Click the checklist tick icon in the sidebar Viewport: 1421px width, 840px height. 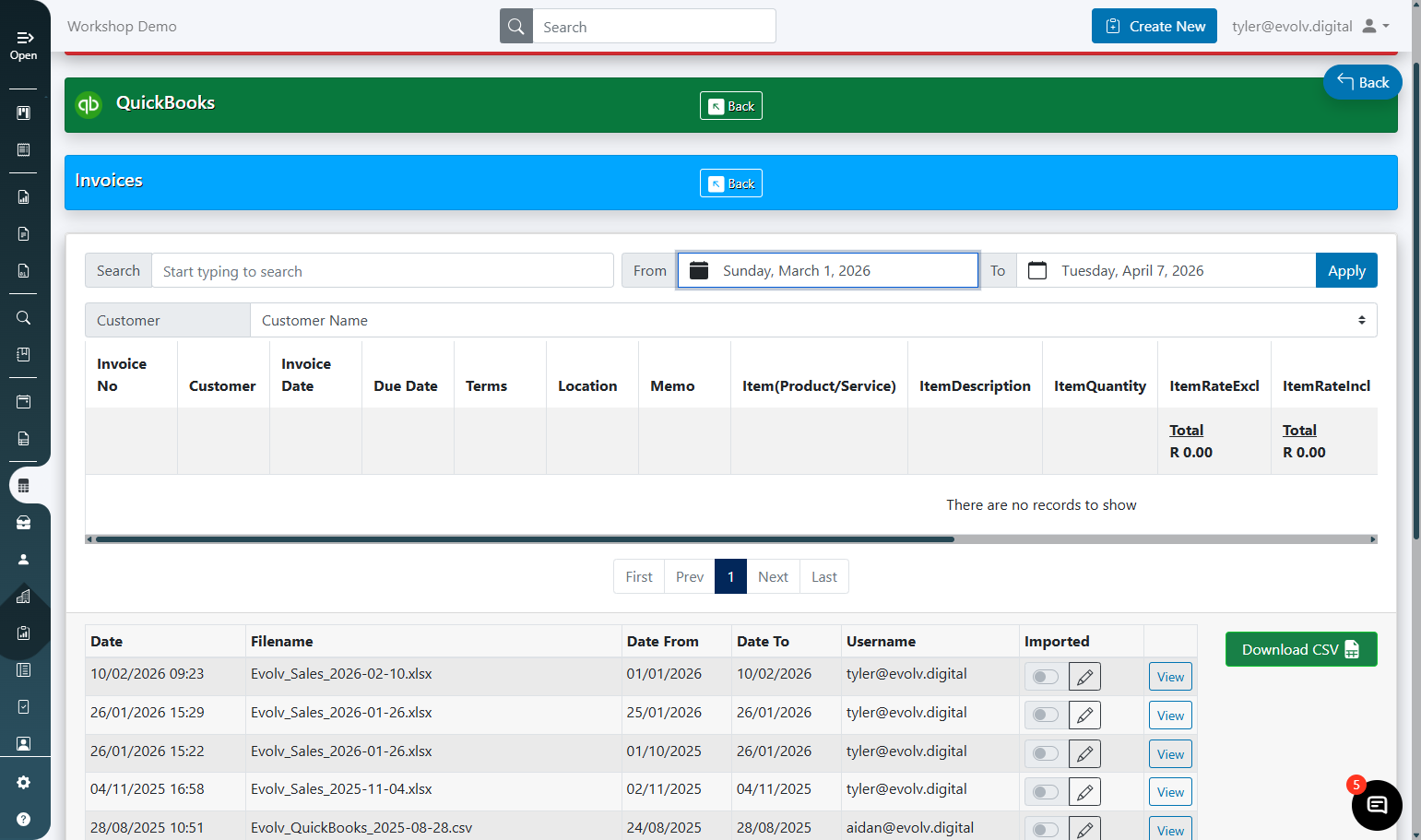point(24,706)
